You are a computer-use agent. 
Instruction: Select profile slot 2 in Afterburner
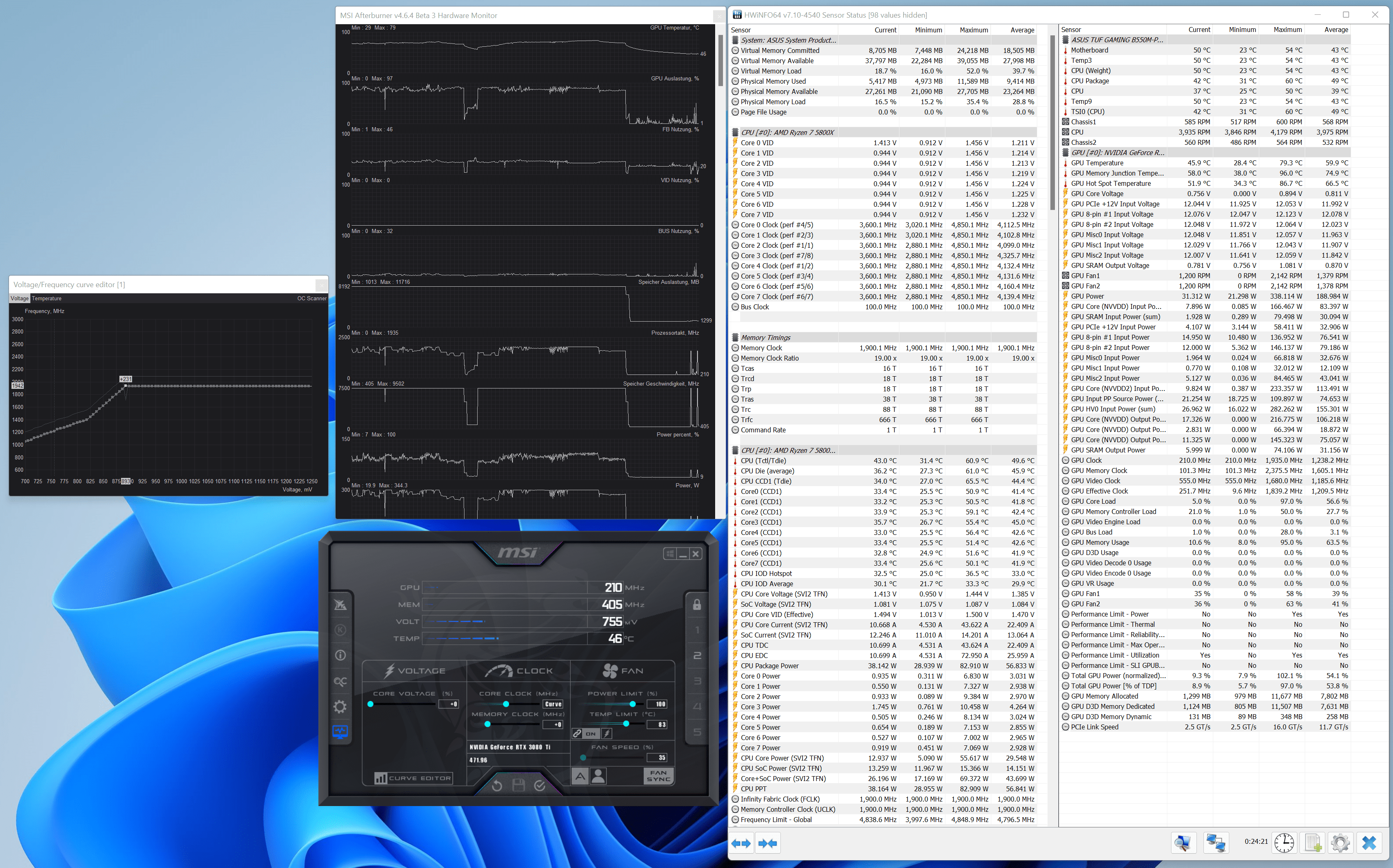(x=697, y=655)
